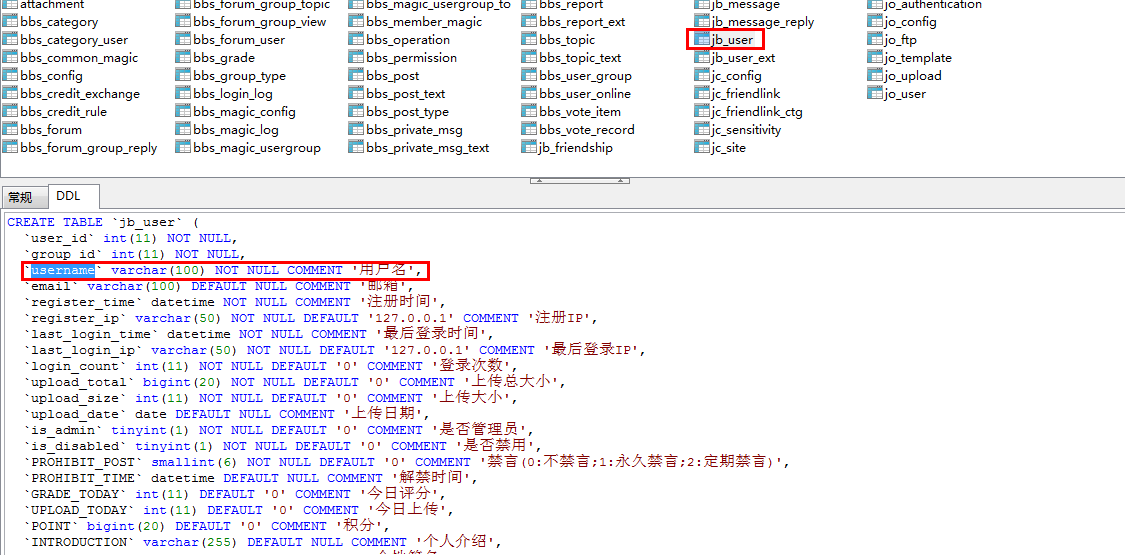
Task: Select the jo_config table name
Action: 910,22
